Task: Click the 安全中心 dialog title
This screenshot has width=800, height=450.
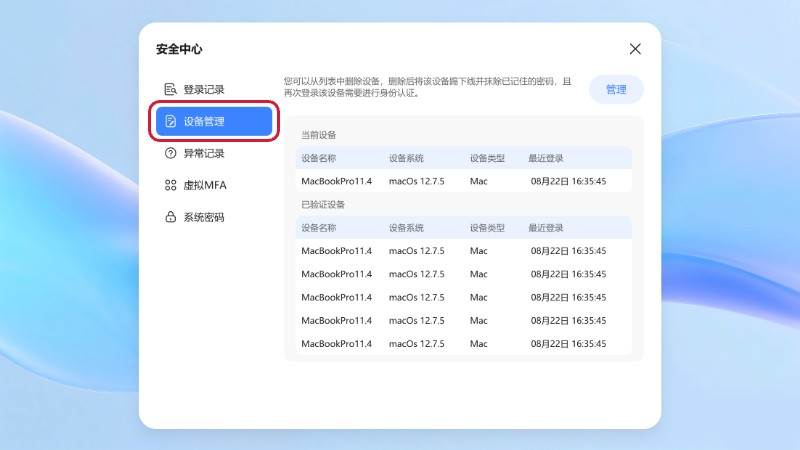Action: tap(179, 49)
